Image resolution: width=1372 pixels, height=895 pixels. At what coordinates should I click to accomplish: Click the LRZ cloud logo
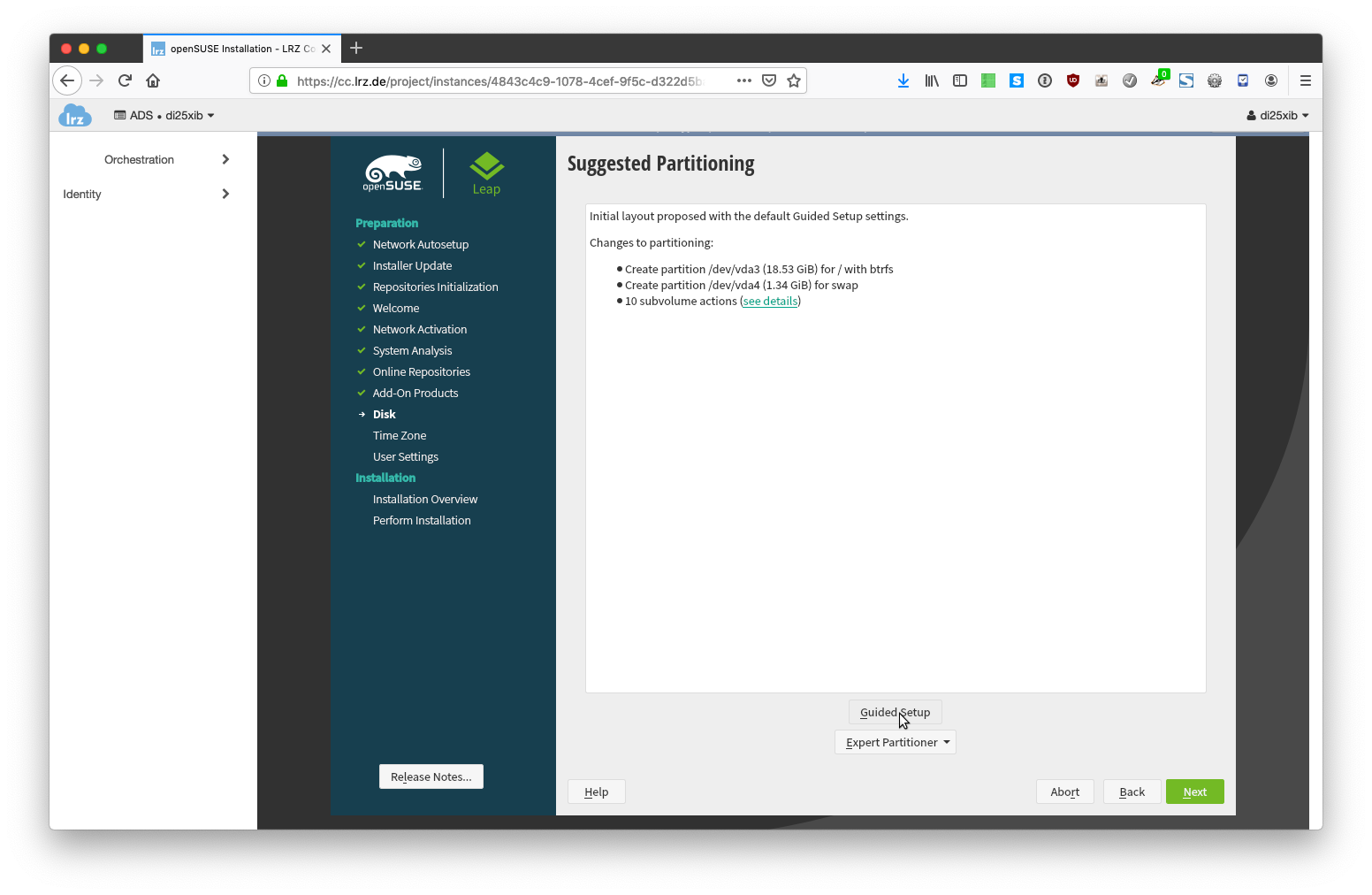pyautogui.click(x=75, y=116)
